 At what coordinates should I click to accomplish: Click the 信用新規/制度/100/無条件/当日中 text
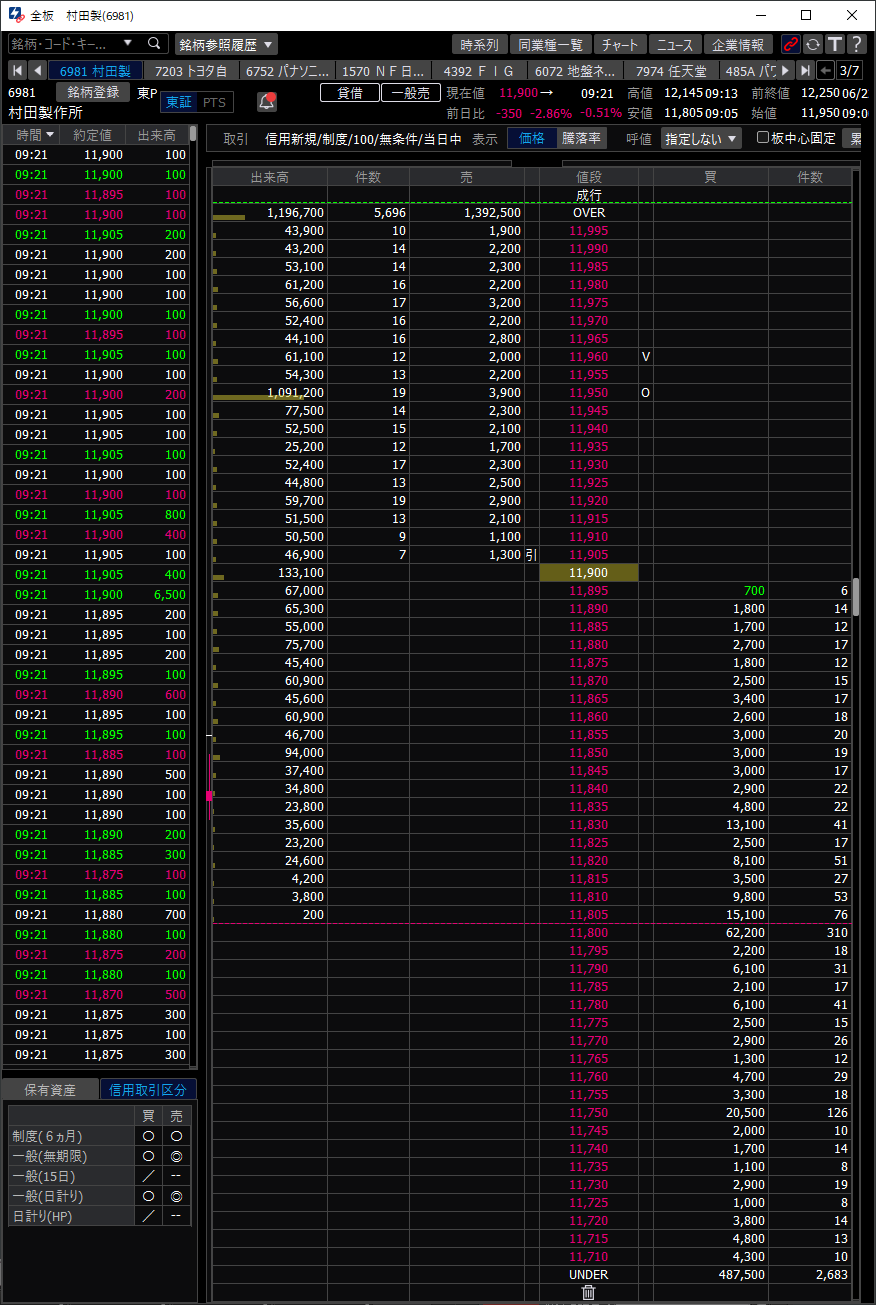[x=363, y=139]
